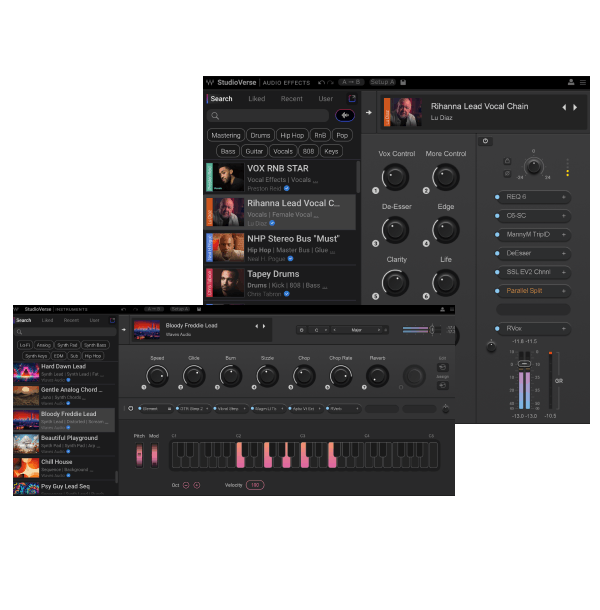Filter instruments by Synth Pad tag
Image resolution: width=600 pixels, height=610 pixels.
(x=67, y=345)
